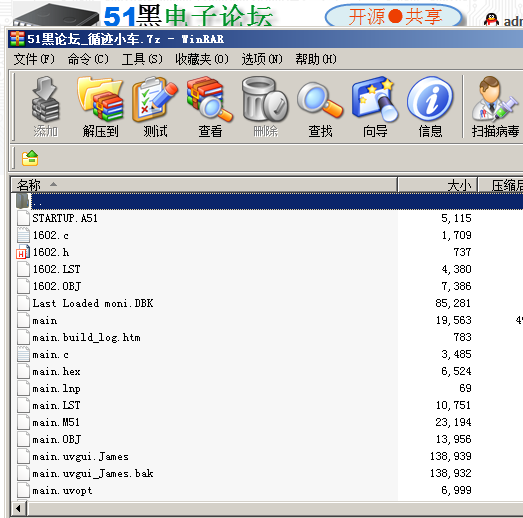
Task: Click the 开源共享 banner badge
Action: click(x=394, y=16)
